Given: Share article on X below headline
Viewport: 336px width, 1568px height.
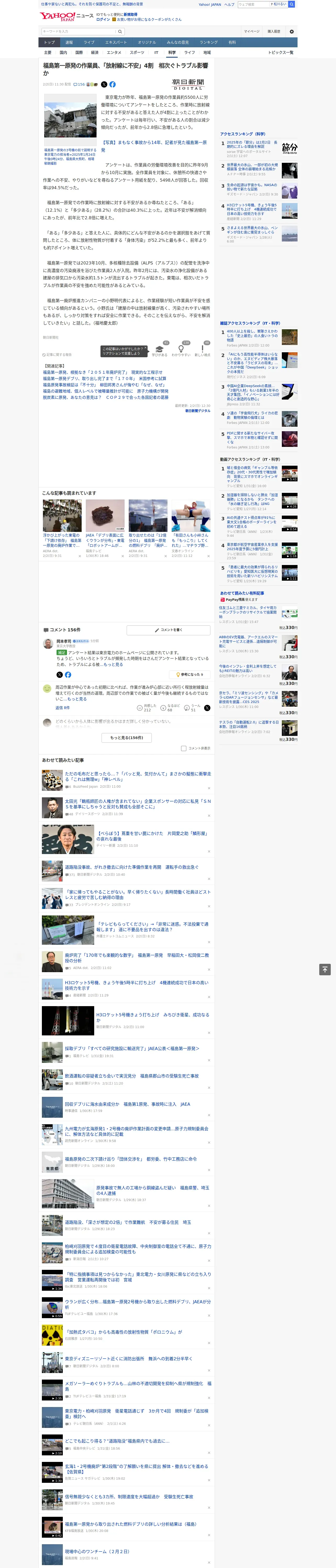Looking at the screenshot, I should (x=104, y=85).
